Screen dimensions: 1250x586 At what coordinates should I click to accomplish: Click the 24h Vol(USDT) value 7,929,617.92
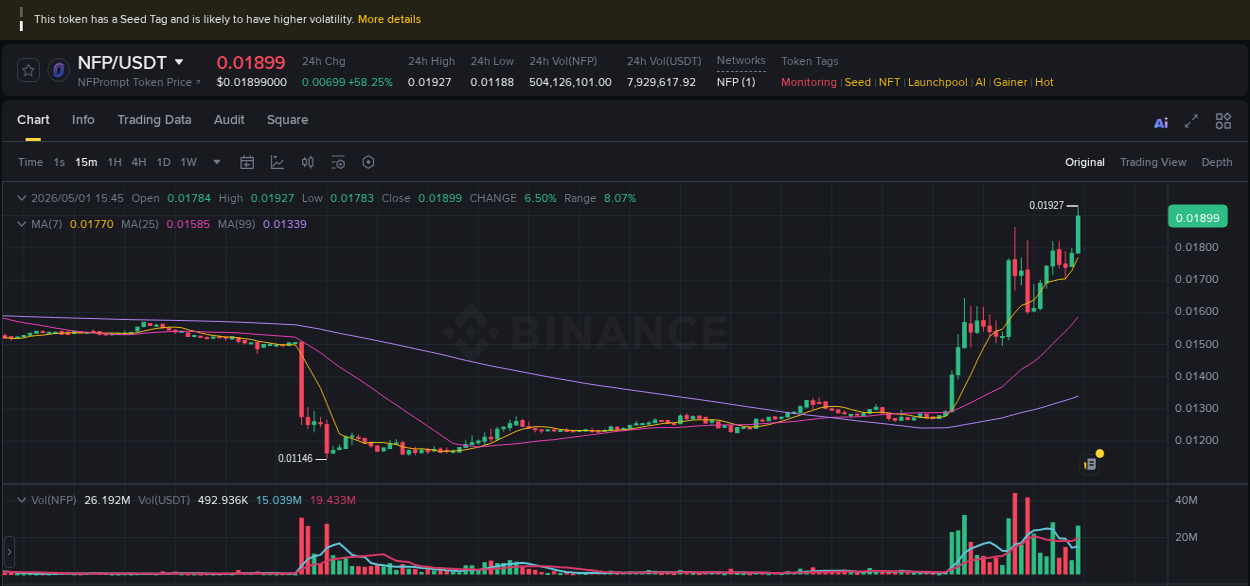pos(661,82)
